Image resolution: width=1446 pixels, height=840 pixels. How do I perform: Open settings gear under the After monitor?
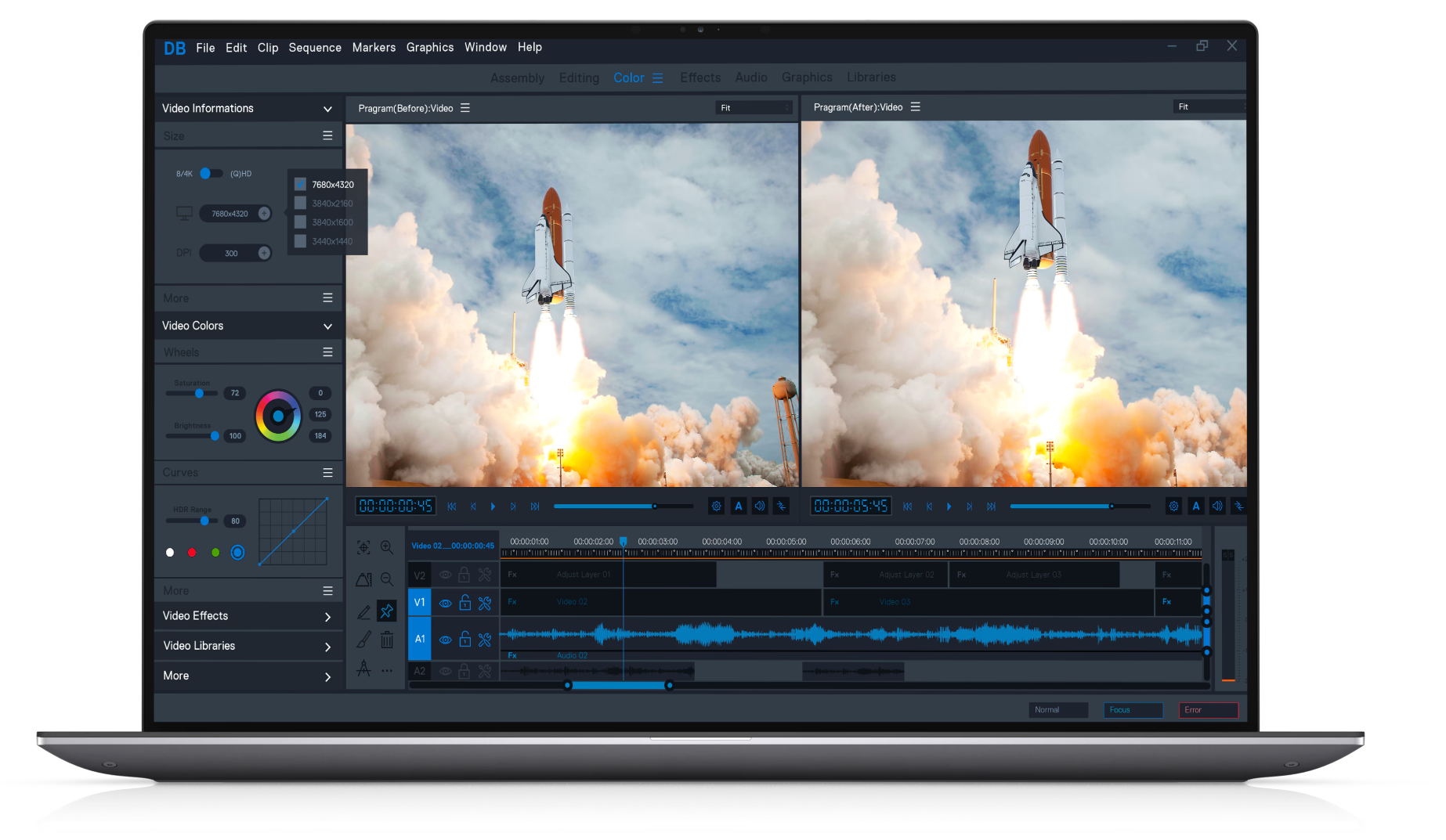coord(1173,507)
